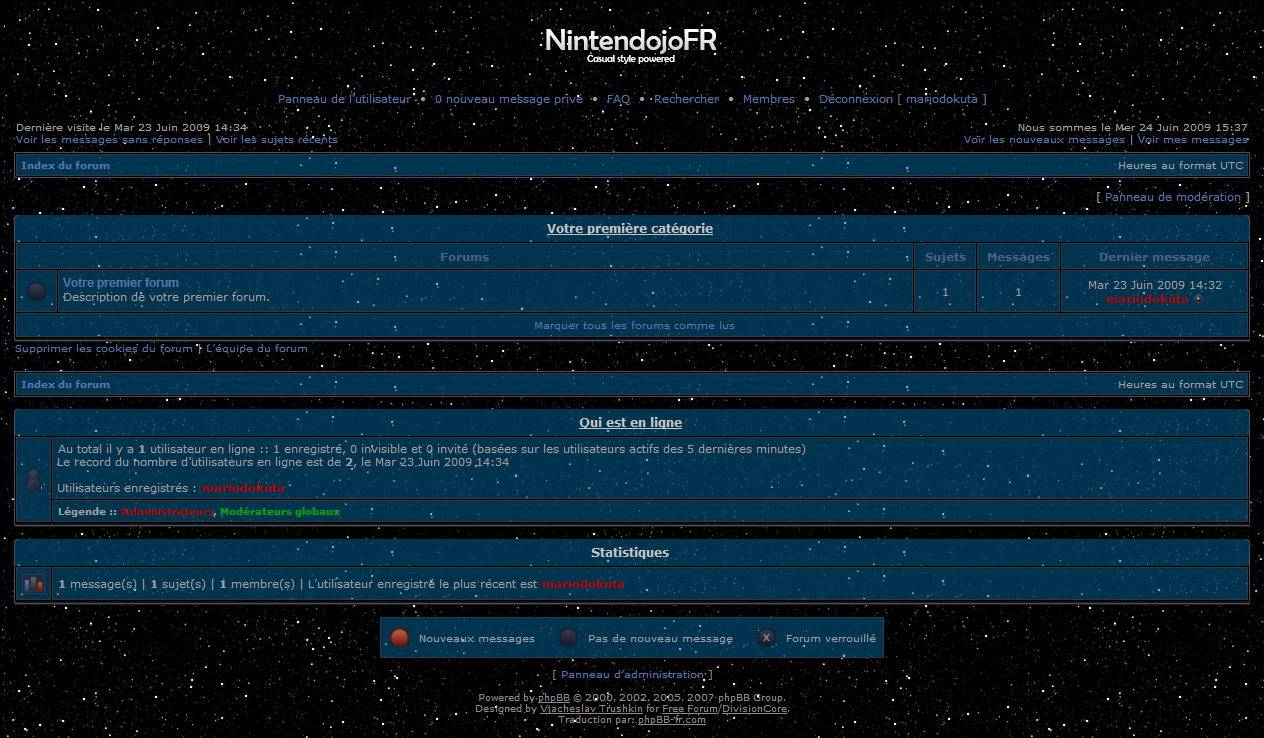Click the Mar 23 Juin 2009 14:32 timestamp

click(x=1155, y=285)
